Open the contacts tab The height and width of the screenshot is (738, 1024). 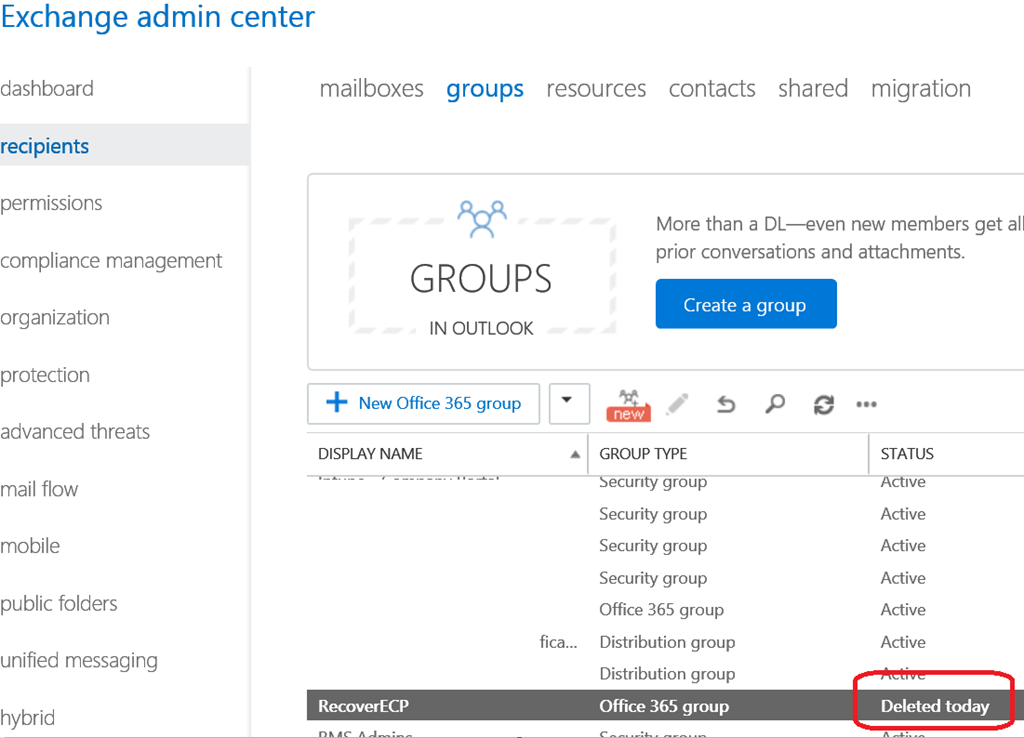tap(712, 89)
